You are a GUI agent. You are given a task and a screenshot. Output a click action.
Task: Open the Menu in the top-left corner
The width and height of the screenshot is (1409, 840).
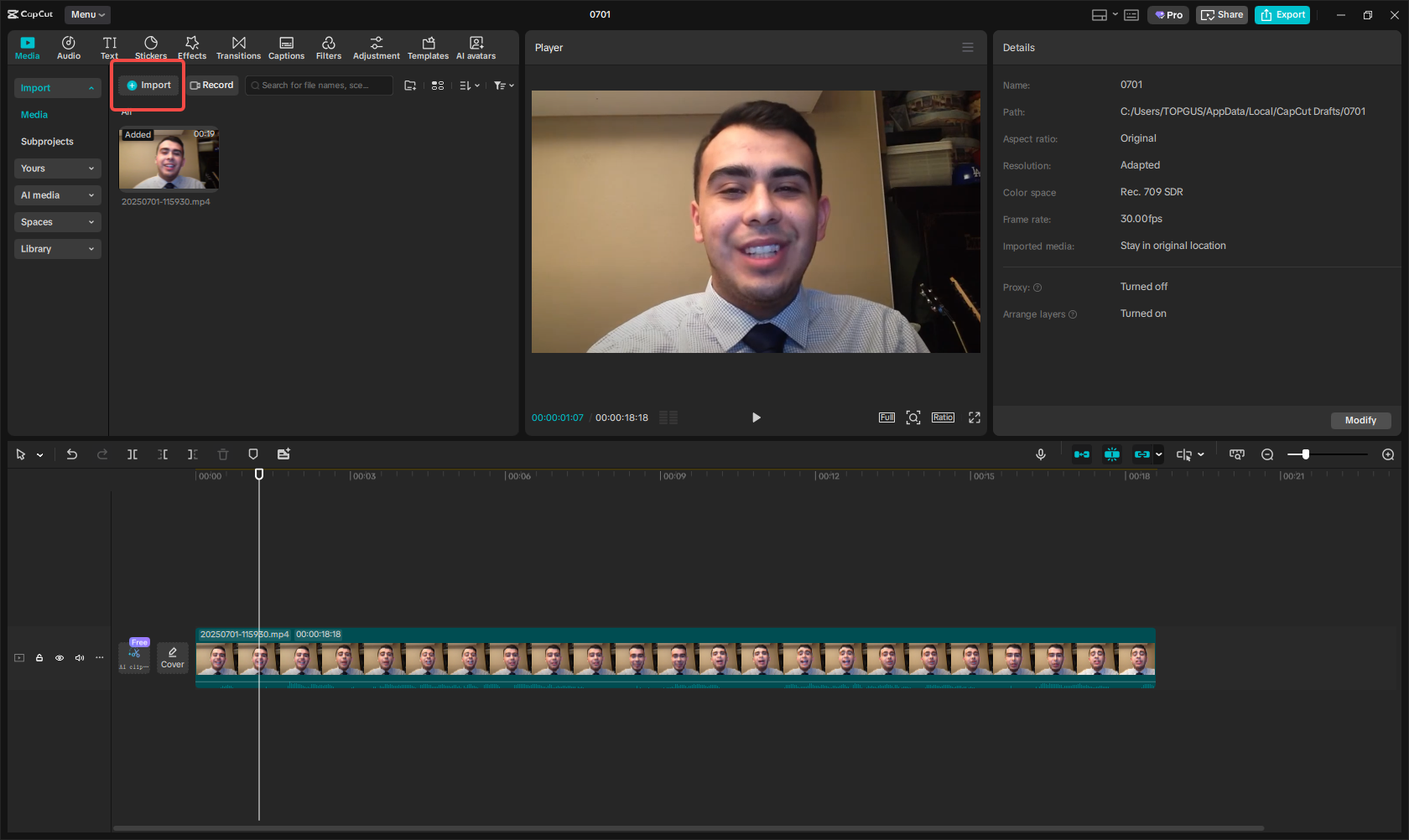pyautogui.click(x=86, y=14)
